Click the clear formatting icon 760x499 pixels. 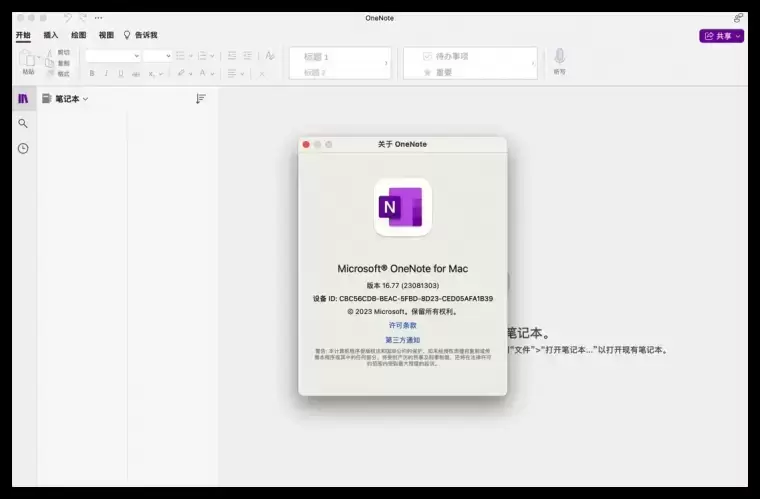pos(270,56)
